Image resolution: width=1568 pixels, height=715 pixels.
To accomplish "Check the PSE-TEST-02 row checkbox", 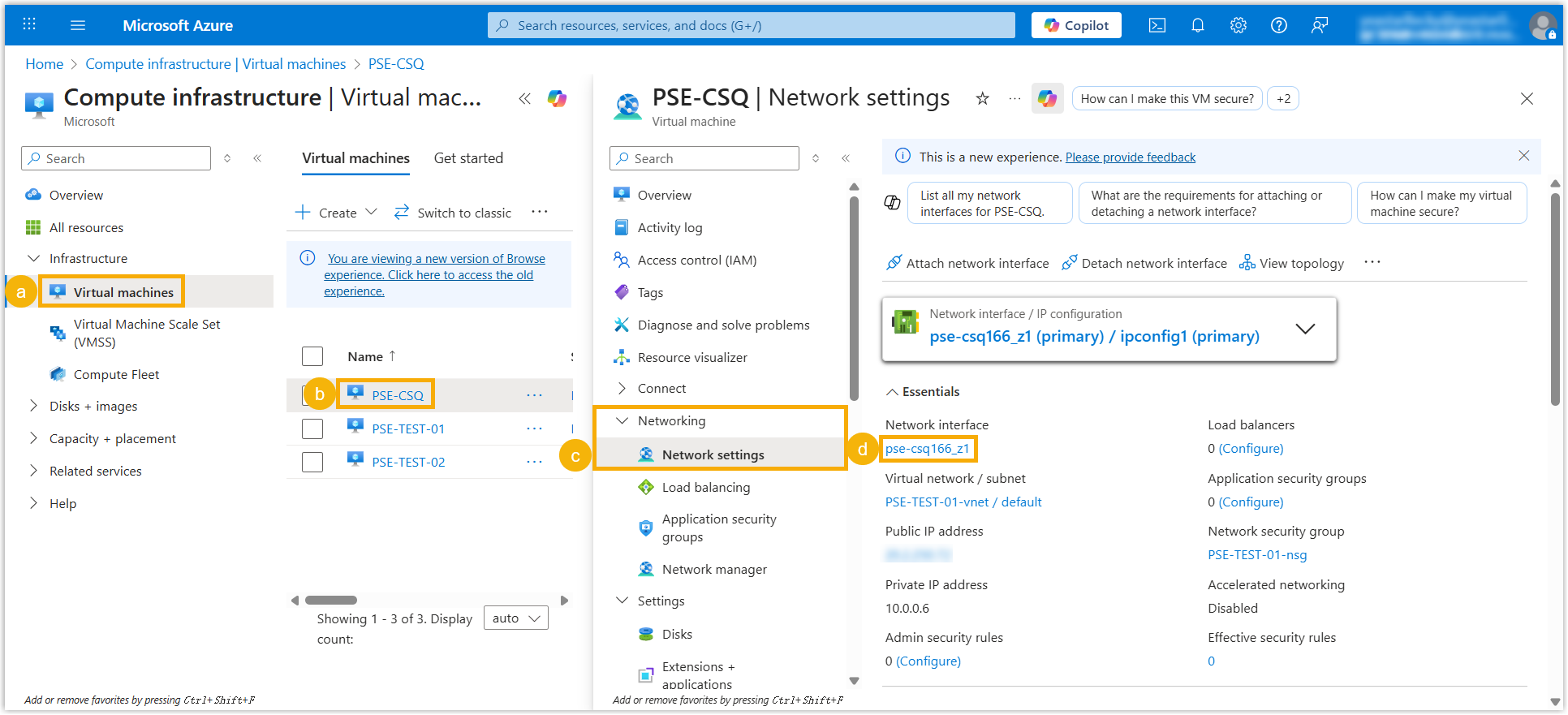I will click(312, 462).
